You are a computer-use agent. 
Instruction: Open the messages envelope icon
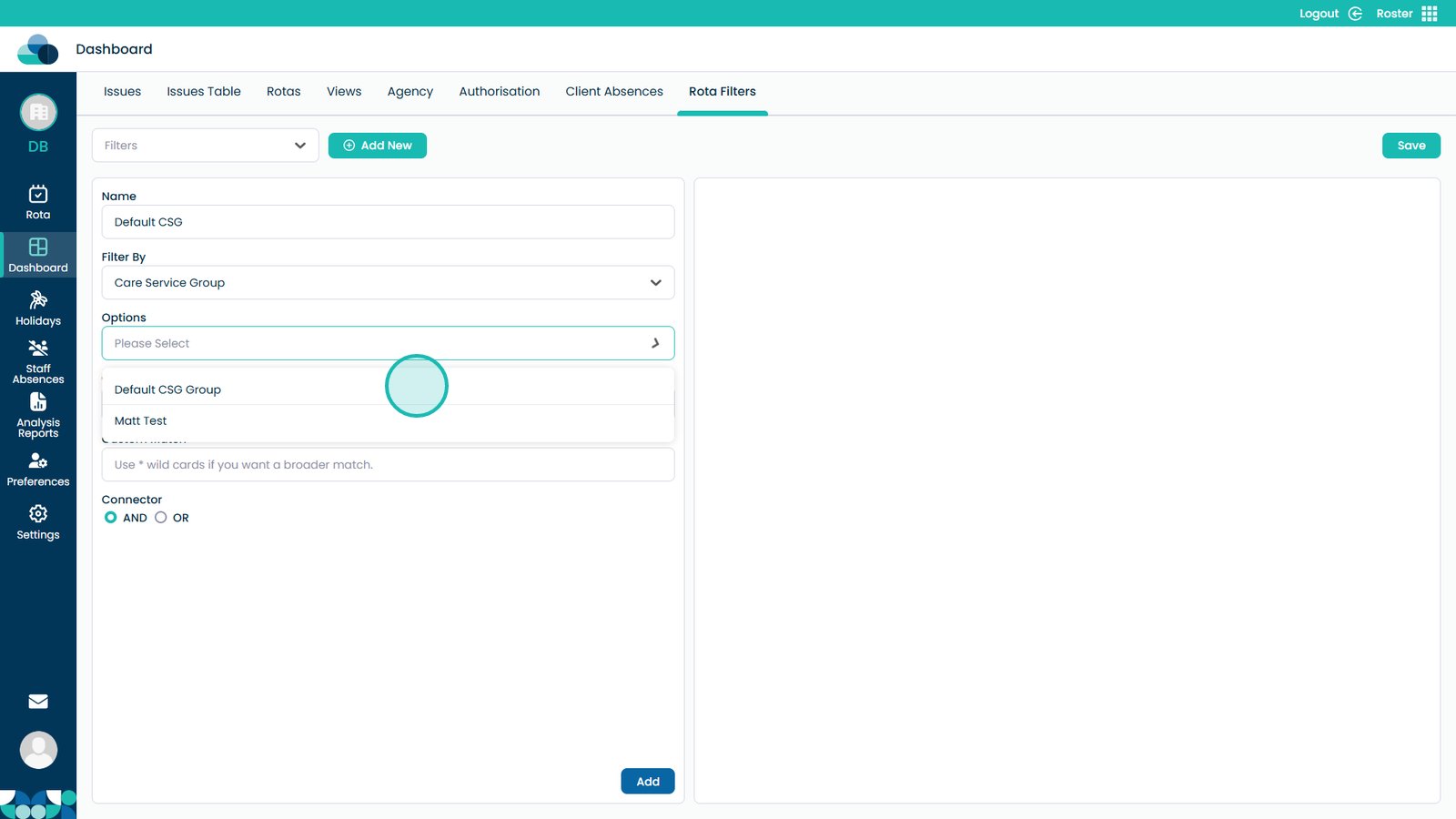pos(38,702)
